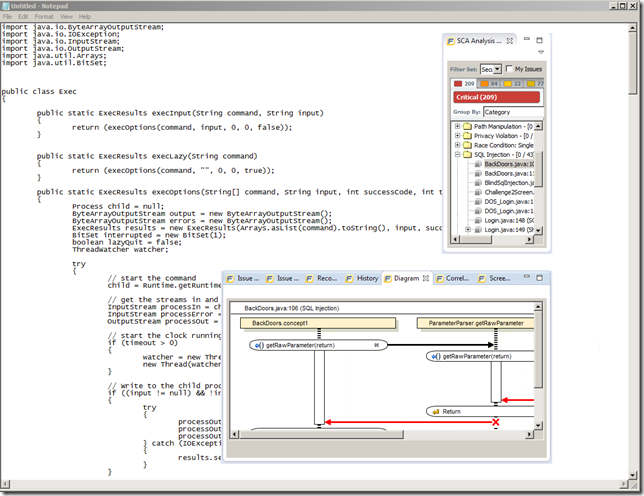Enable the My Issues checkbox
The width and height of the screenshot is (644, 496).
click(508, 69)
